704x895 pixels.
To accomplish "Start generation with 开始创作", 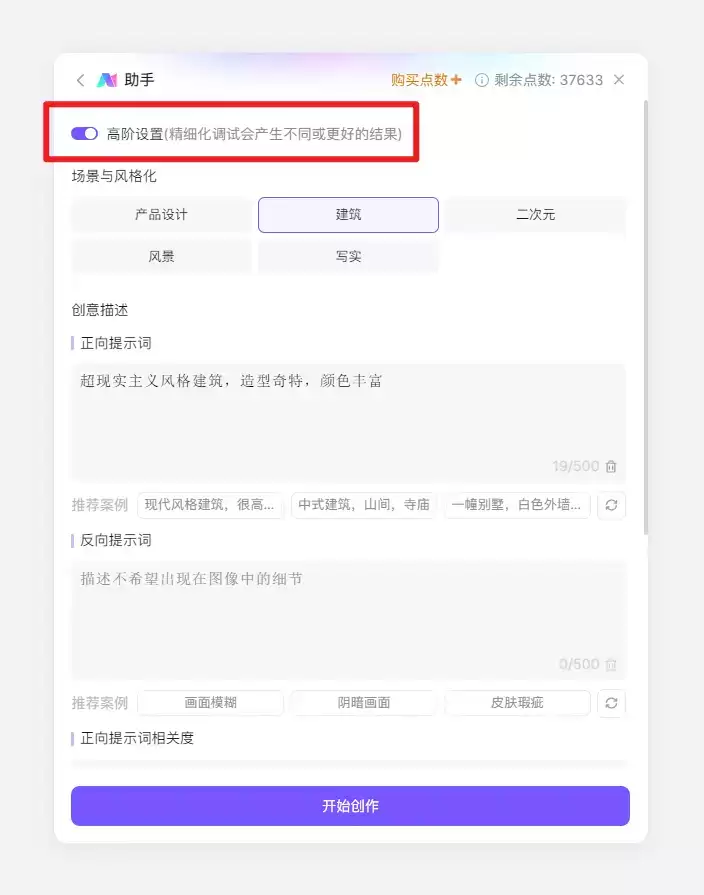I will (350, 806).
